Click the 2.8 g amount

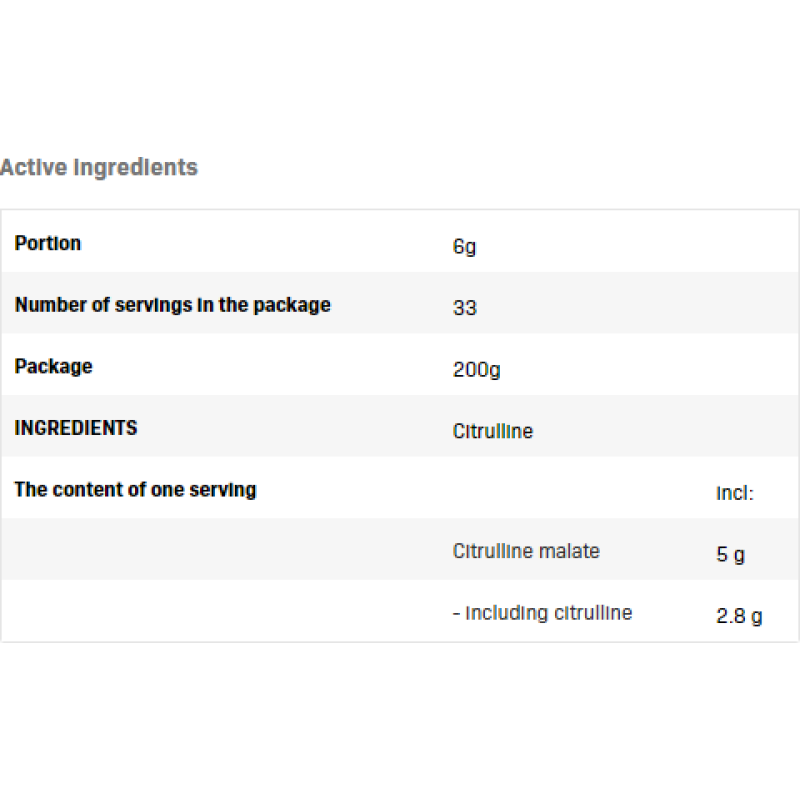point(739,617)
